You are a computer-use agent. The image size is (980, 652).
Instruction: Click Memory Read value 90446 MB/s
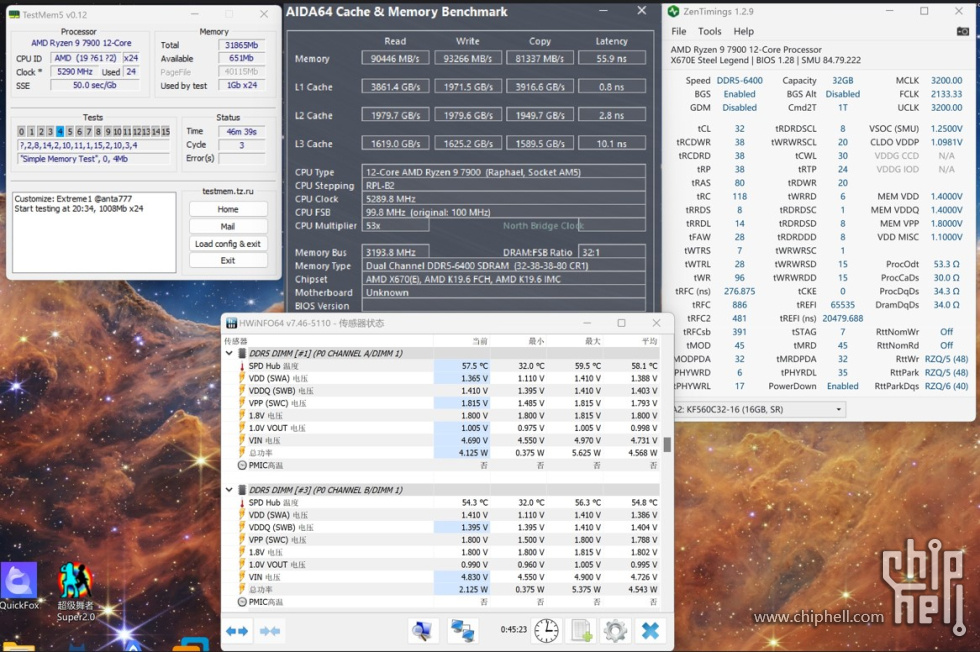click(395, 59)
